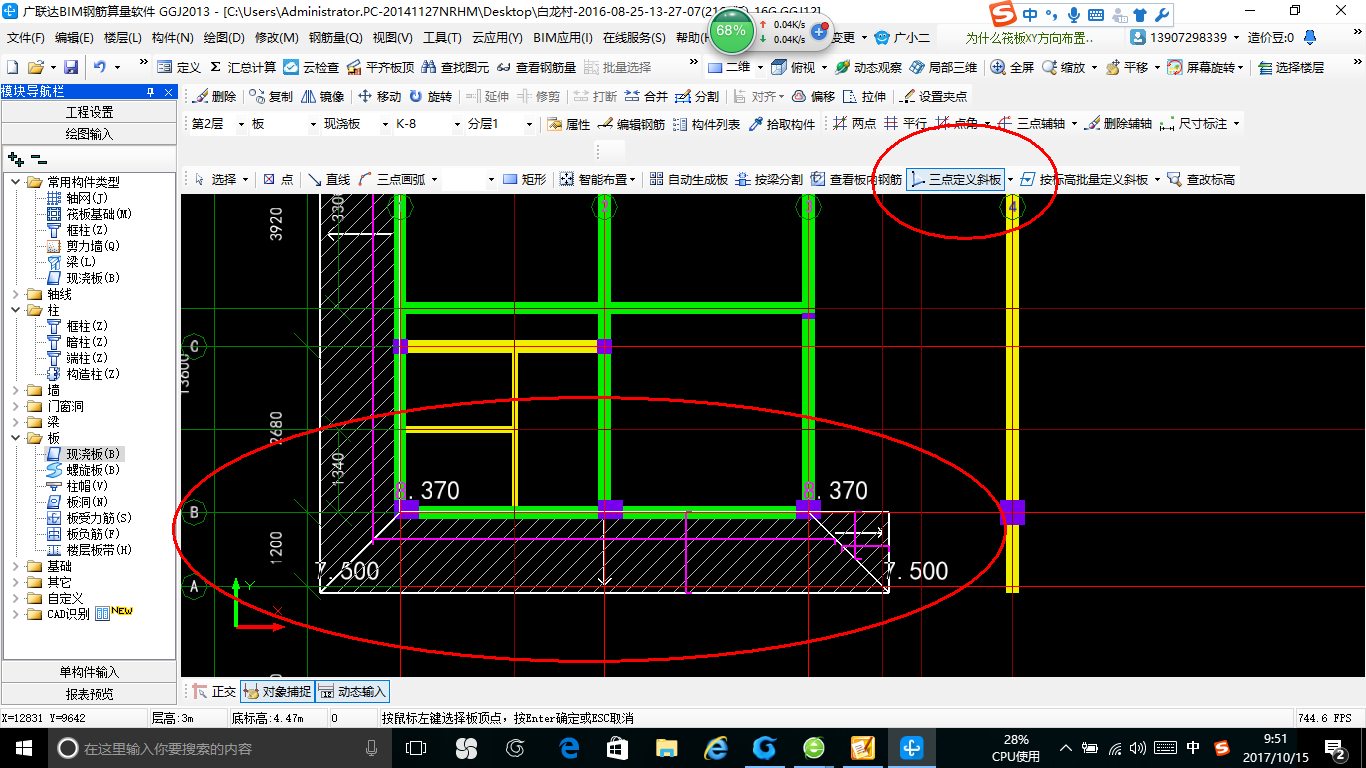Click 删除辅轴 delete auxiliary axis
1366x768 pixels.
[x=1119, y=124]
